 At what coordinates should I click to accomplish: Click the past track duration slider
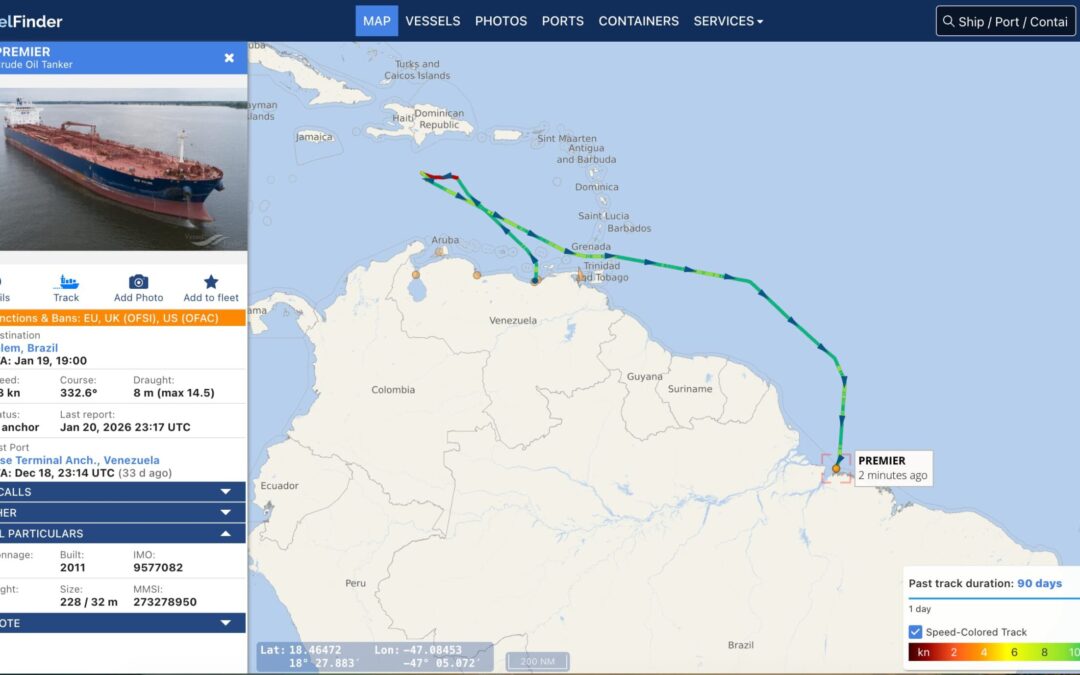tap(993, 599)
